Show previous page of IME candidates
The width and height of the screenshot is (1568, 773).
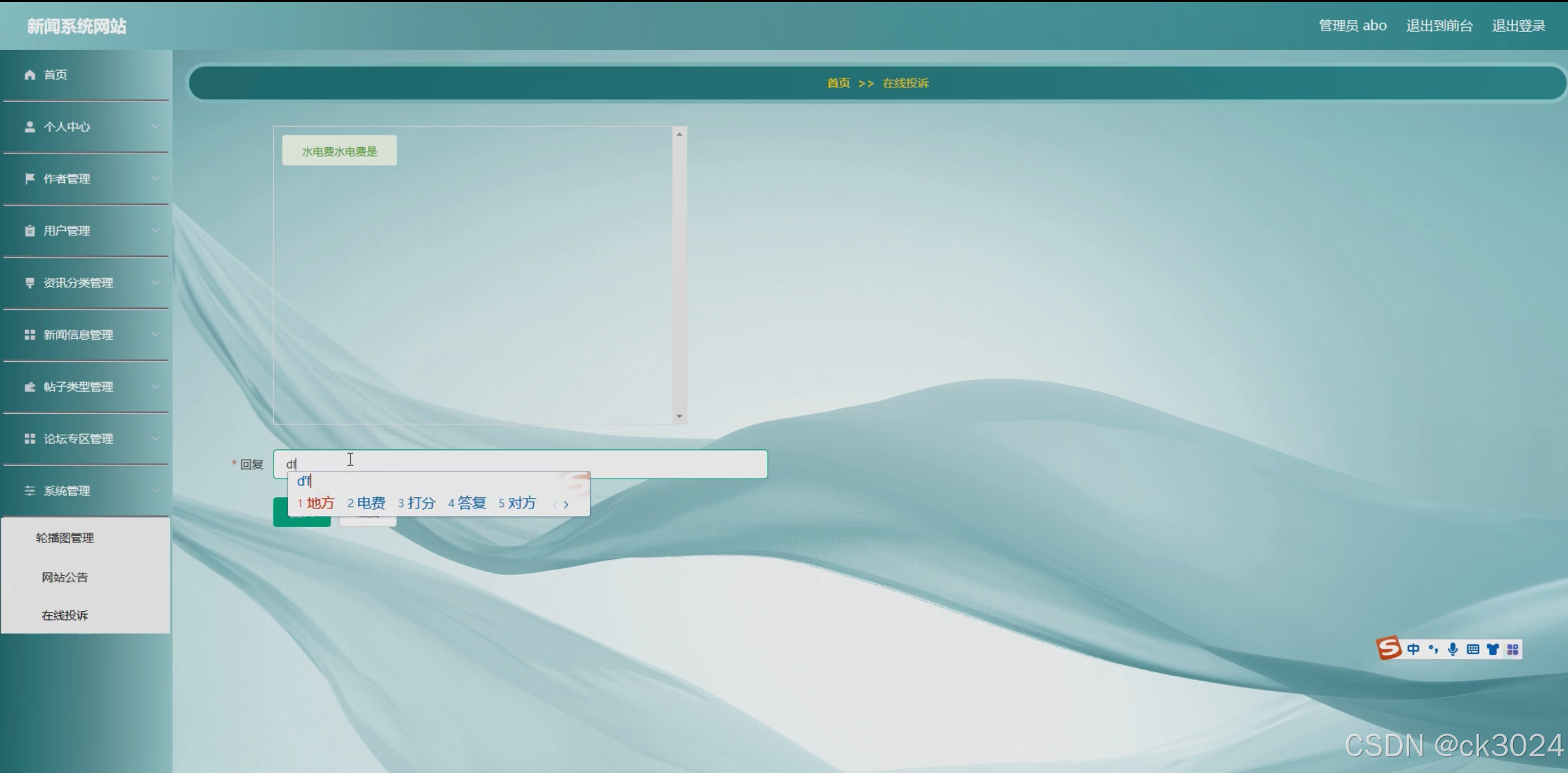(x=555, y=504)
